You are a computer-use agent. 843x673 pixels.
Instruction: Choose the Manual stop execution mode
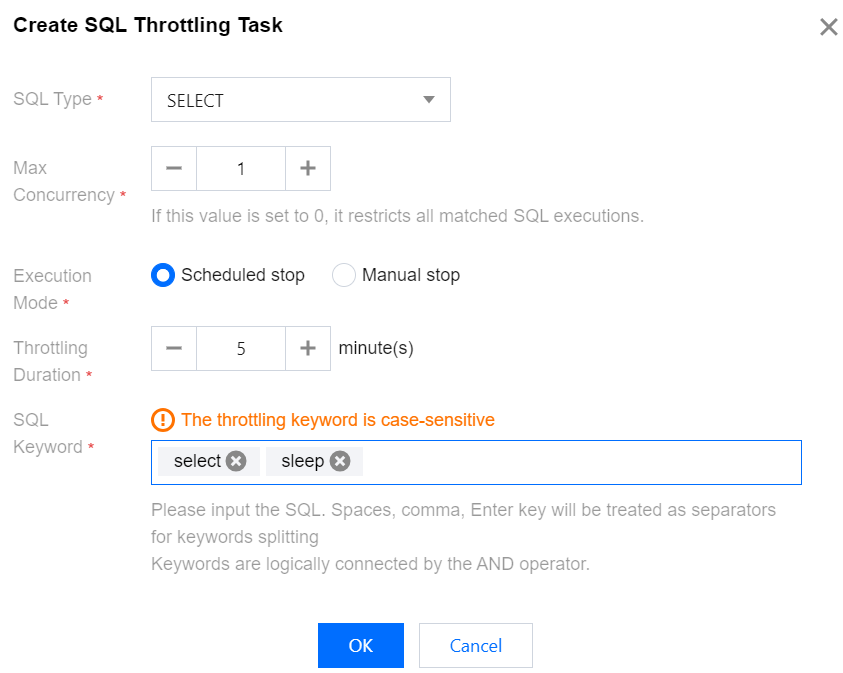344,275
